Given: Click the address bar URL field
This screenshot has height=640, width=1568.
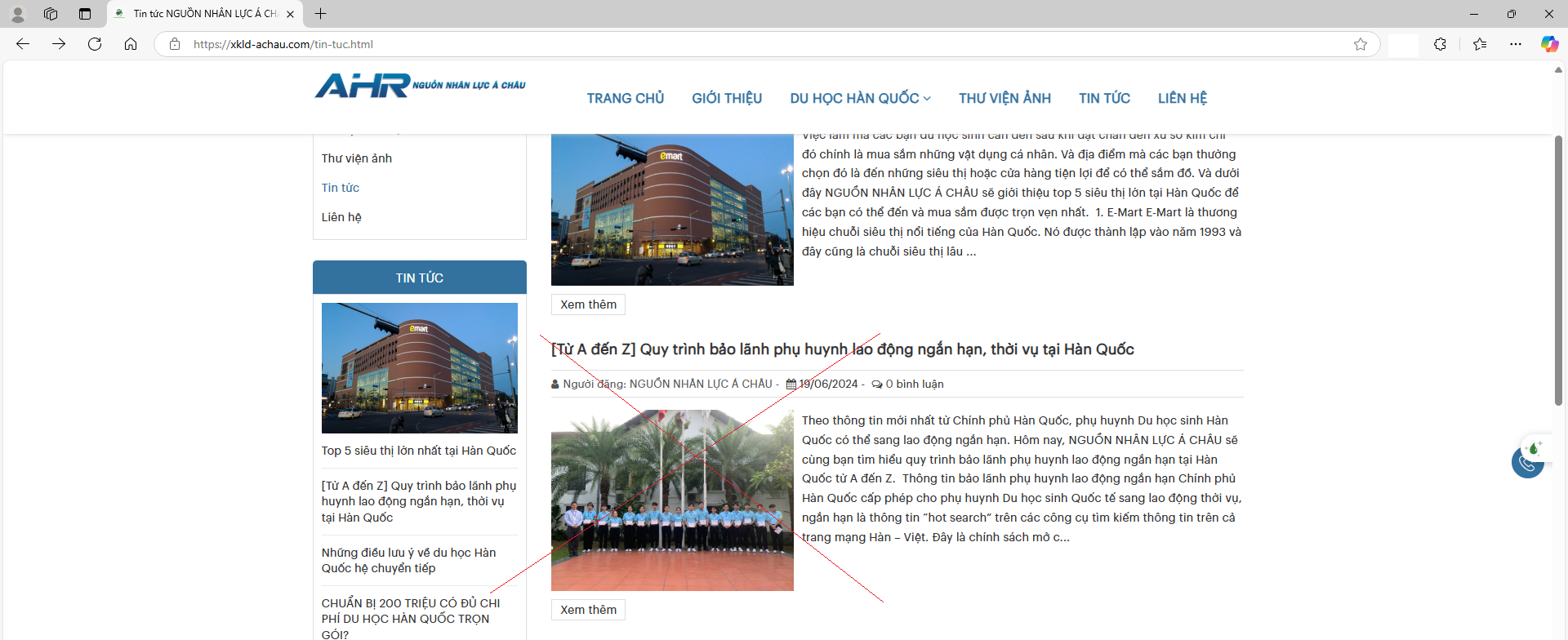Looking at the screenshot, I should (x=768, y=44).
